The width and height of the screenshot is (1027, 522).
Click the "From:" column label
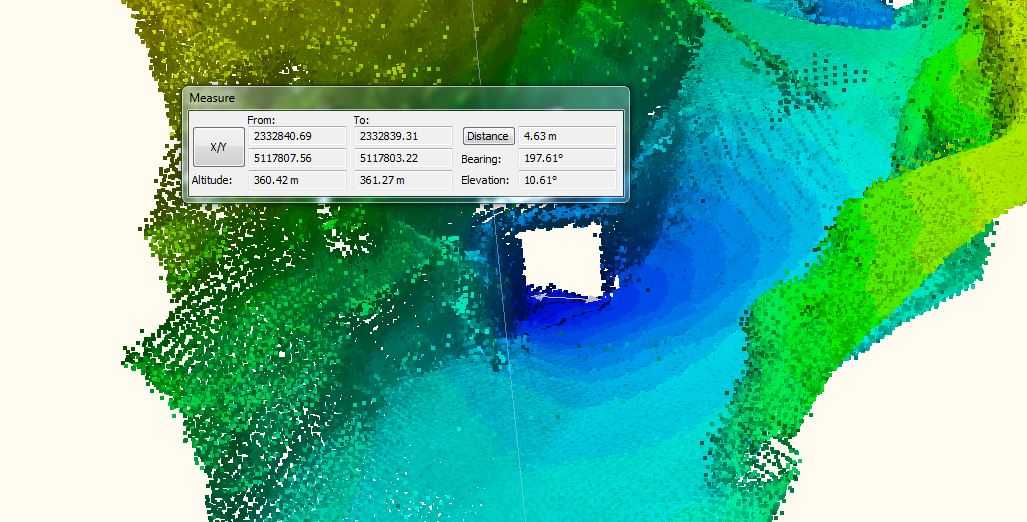pos(261,120)
